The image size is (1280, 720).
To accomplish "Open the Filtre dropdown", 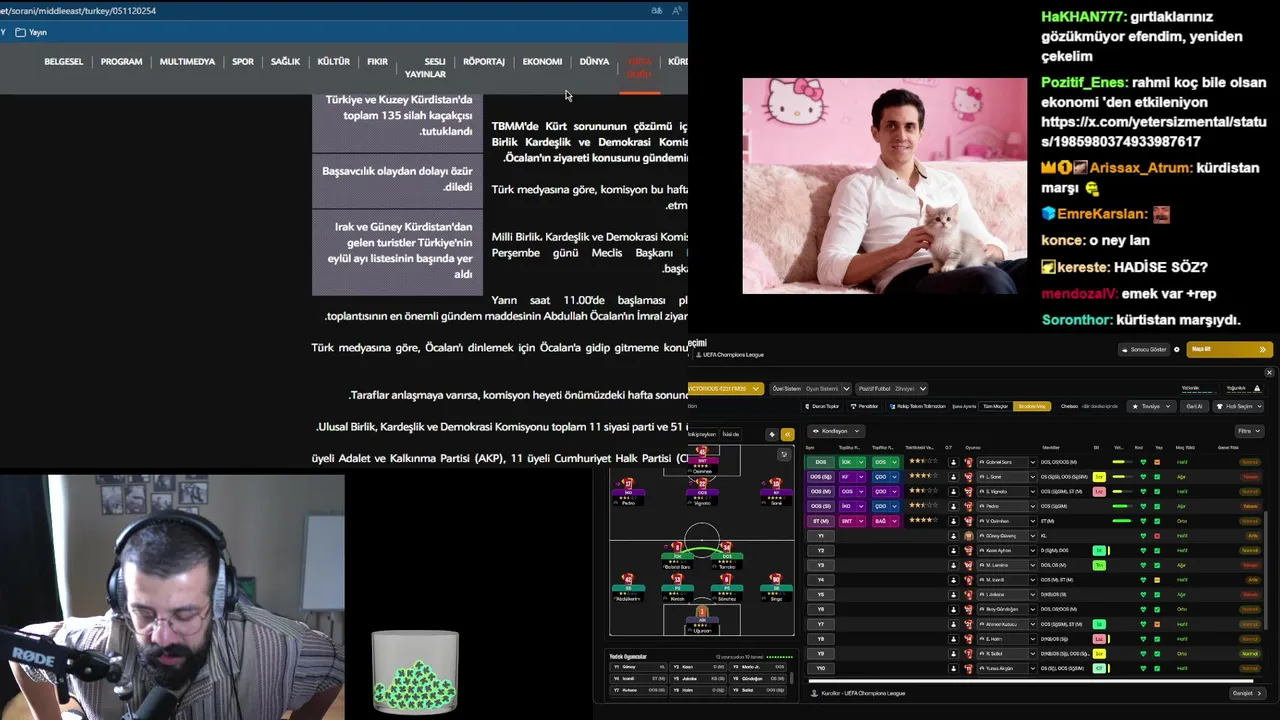I will 1250,431.
